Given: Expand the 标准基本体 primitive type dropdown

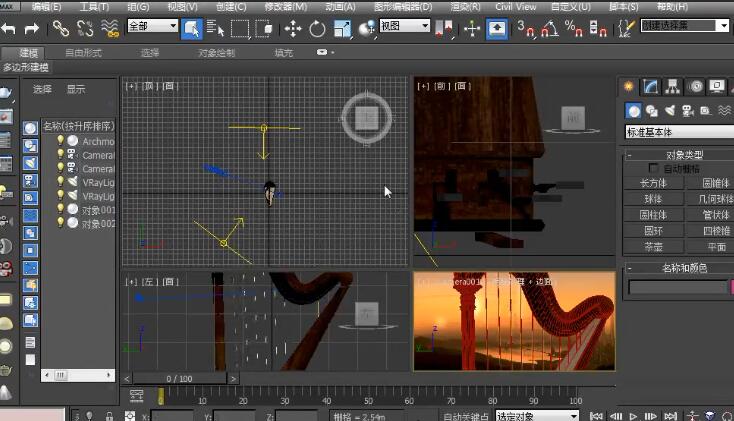Looking at the screenshot, I should tap(680, 132).
